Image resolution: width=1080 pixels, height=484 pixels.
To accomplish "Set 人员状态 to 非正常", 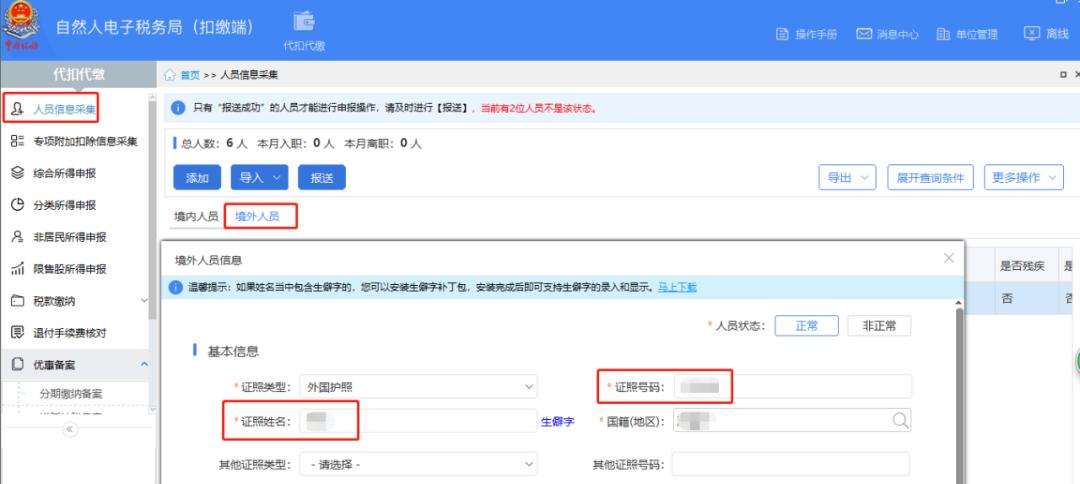I will pyautogui.click(x=879, y=326).
